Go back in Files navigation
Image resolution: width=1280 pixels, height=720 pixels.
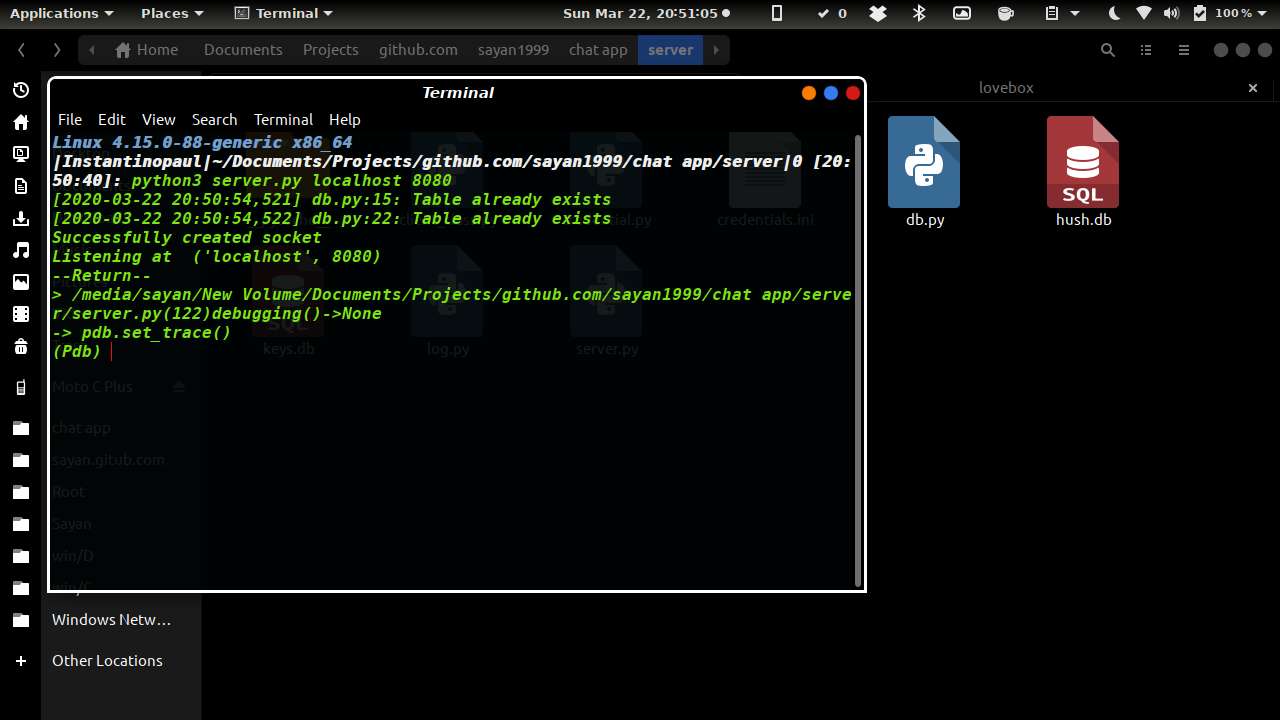coord(22,50)
